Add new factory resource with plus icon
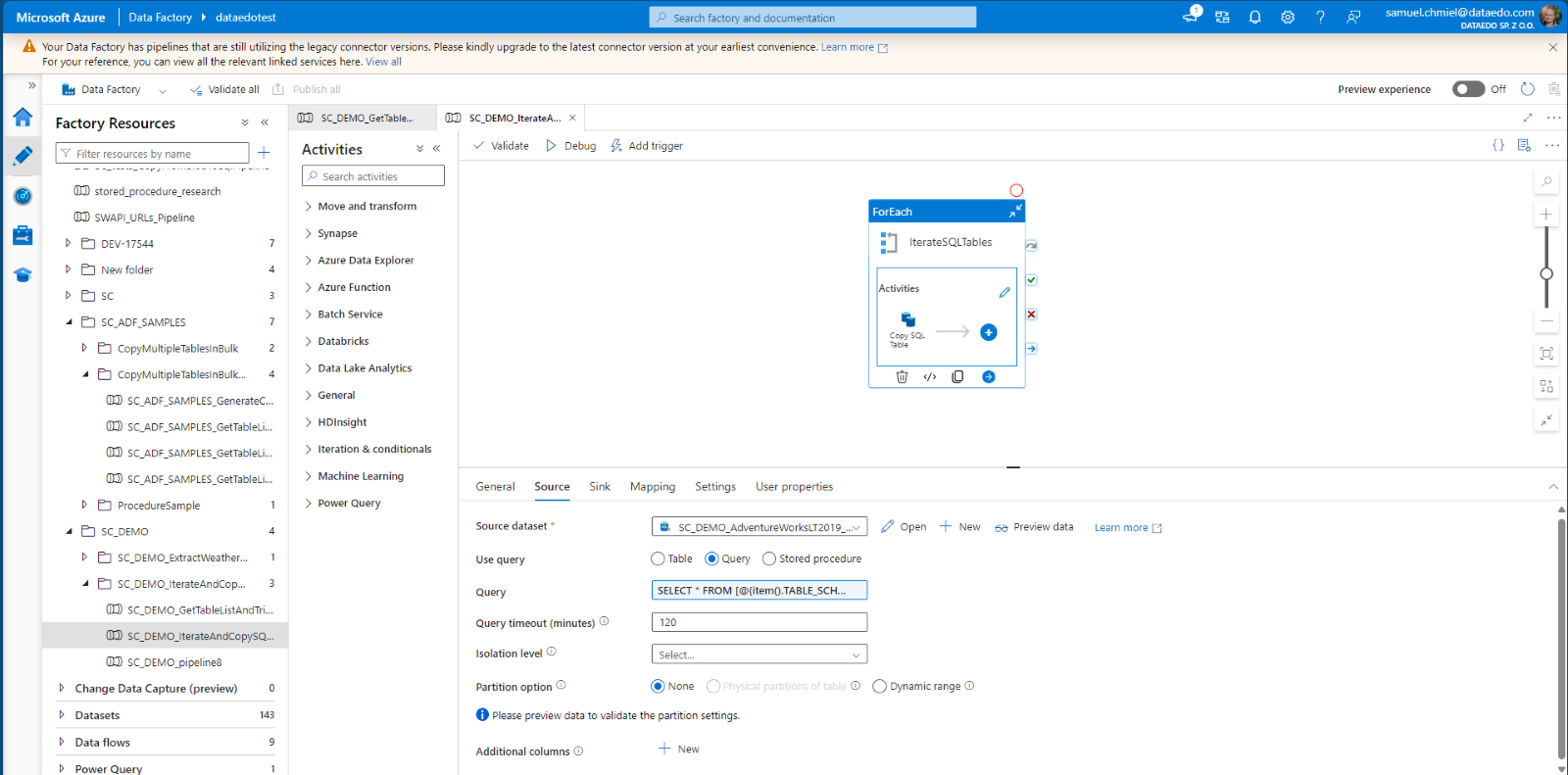Viewport: 1568px width, 775px height. pyautogui.click(x=264, y=153)
